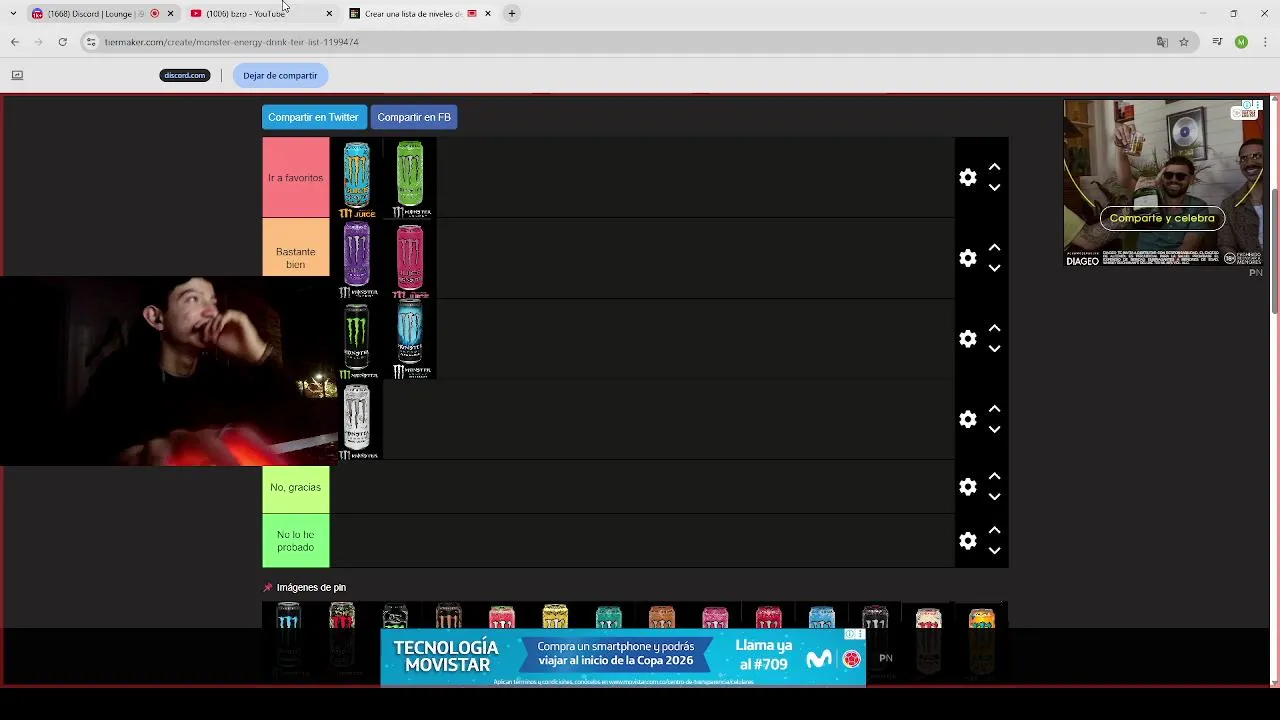Switch to the 'bzrp - YouTube' tab
This screenshot has width=1280, height=720.
pyautogui.click(x=247, y=14)
